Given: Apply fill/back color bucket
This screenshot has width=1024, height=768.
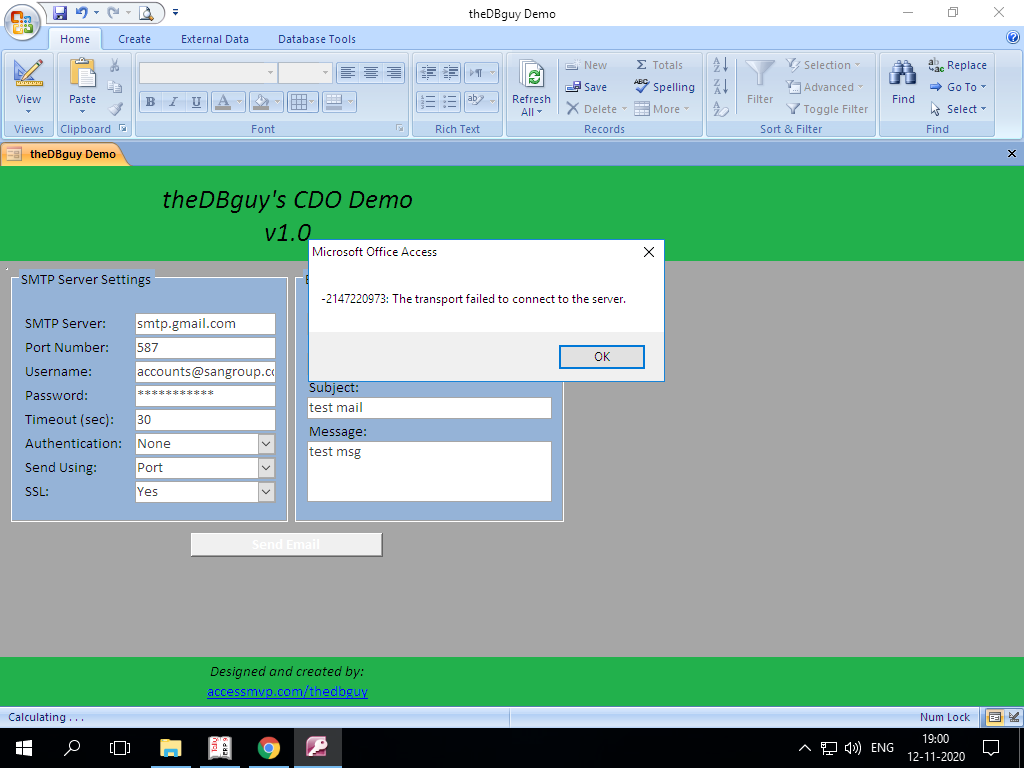Looking at the screenshot, I should tap(261, 102).
